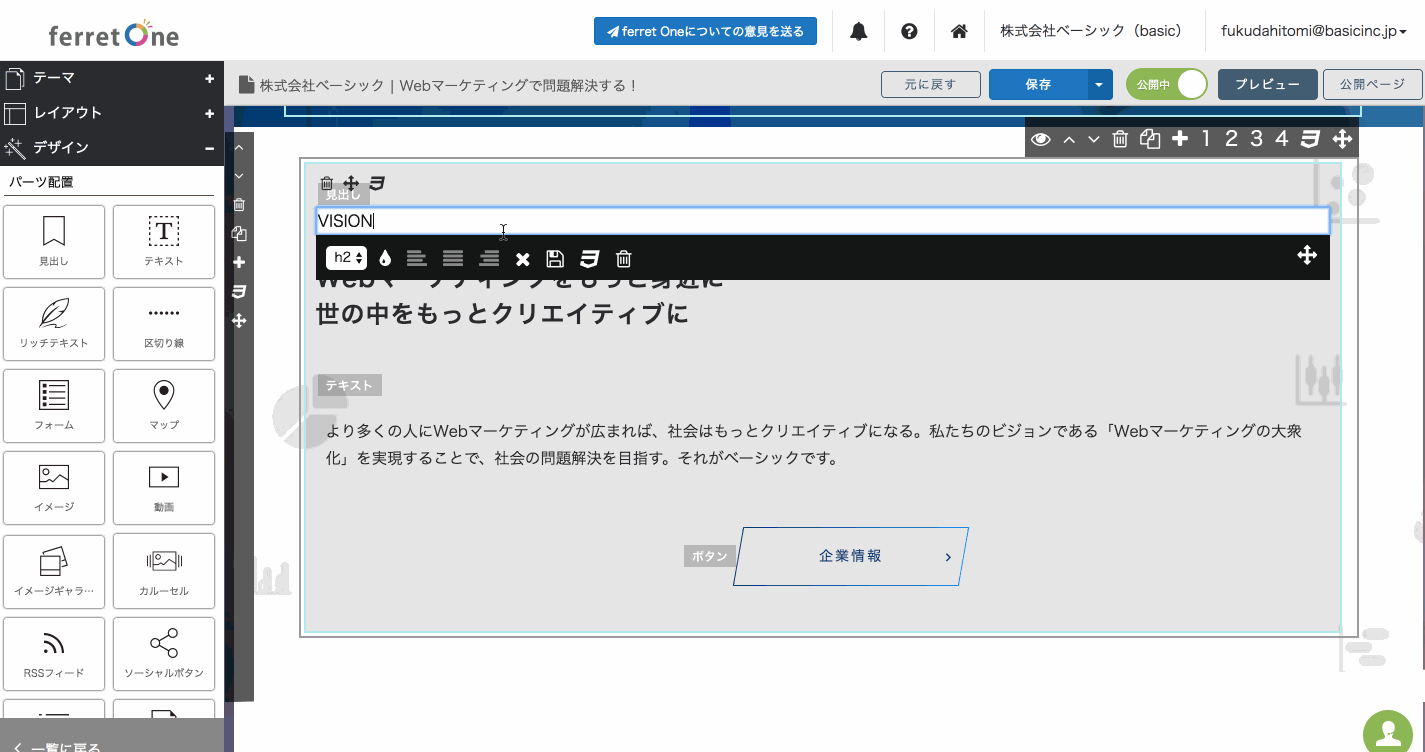Click the trash icon in heading editing toolbar
This screenshot has height=752, width=1425.
point(623,259)
